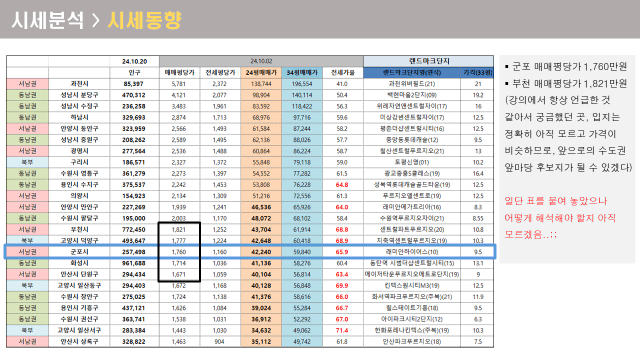
Task: Select the '성남시 수정구' city cell
Action: [x=79, y=106]
